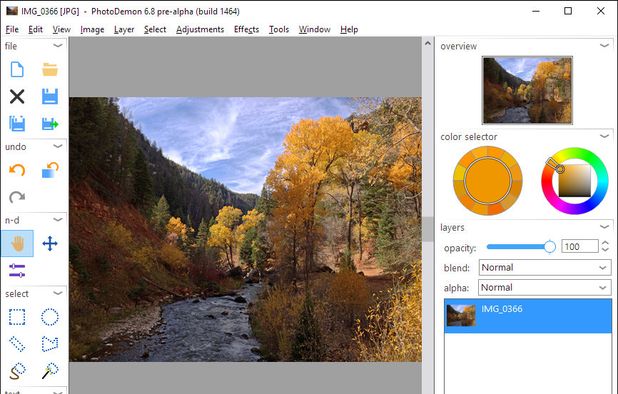Click the saturation square in color wheel
The width and height of the screenshot is (618, 394).
575,180
